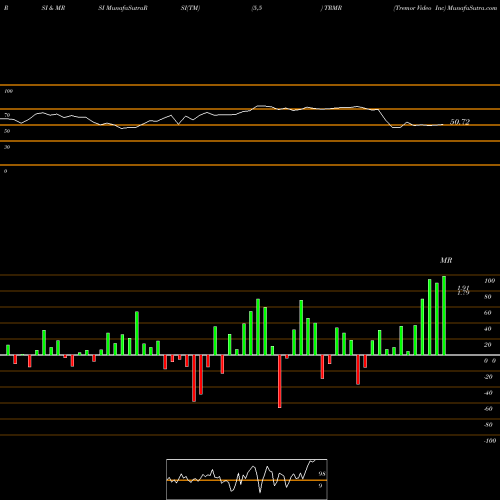The image size is (500, 500).
Task: Click the 'SI(TM)' header label
Action: [x=190, y=8]
